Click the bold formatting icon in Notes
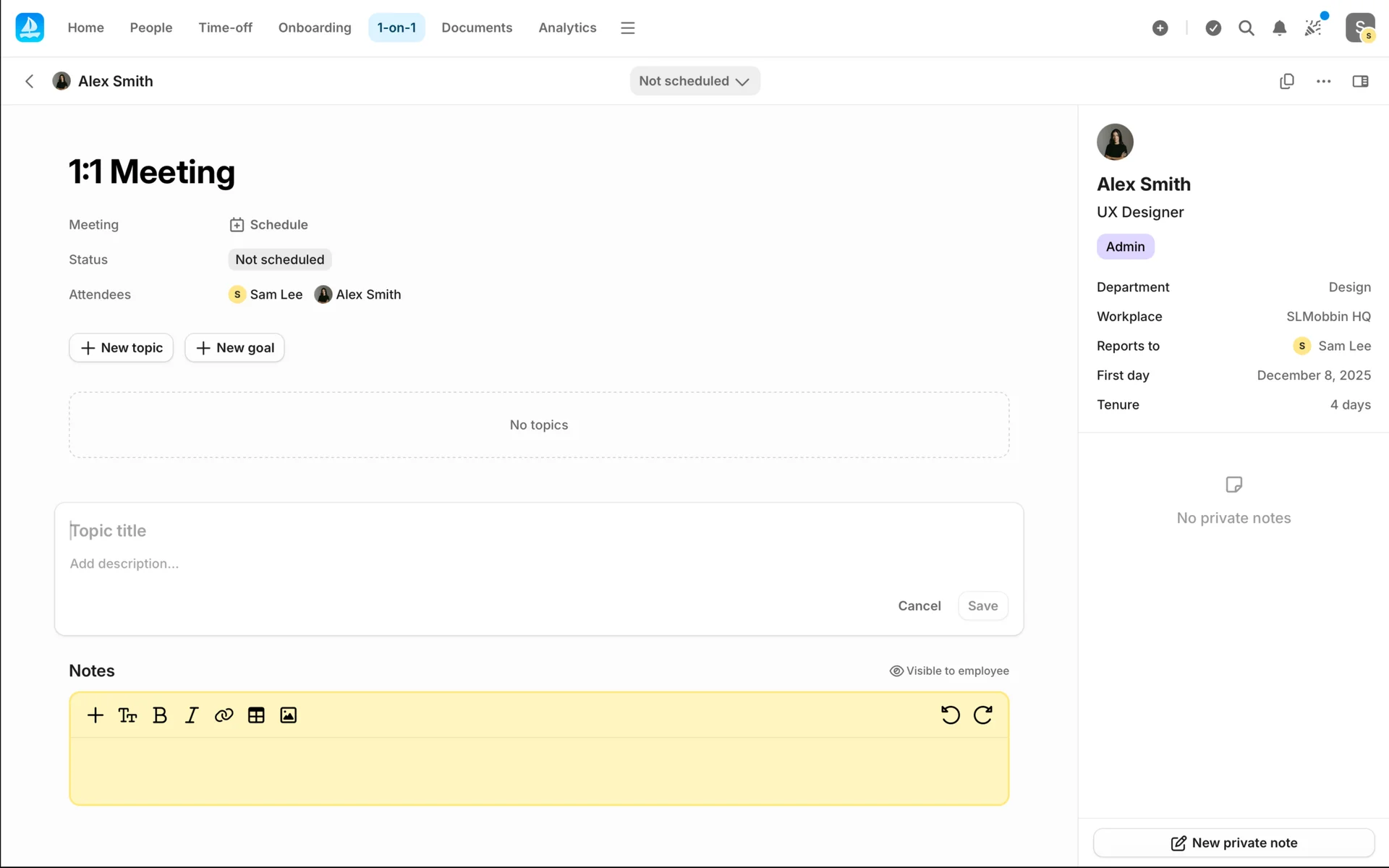1389x868 pixels. (160, 715)
